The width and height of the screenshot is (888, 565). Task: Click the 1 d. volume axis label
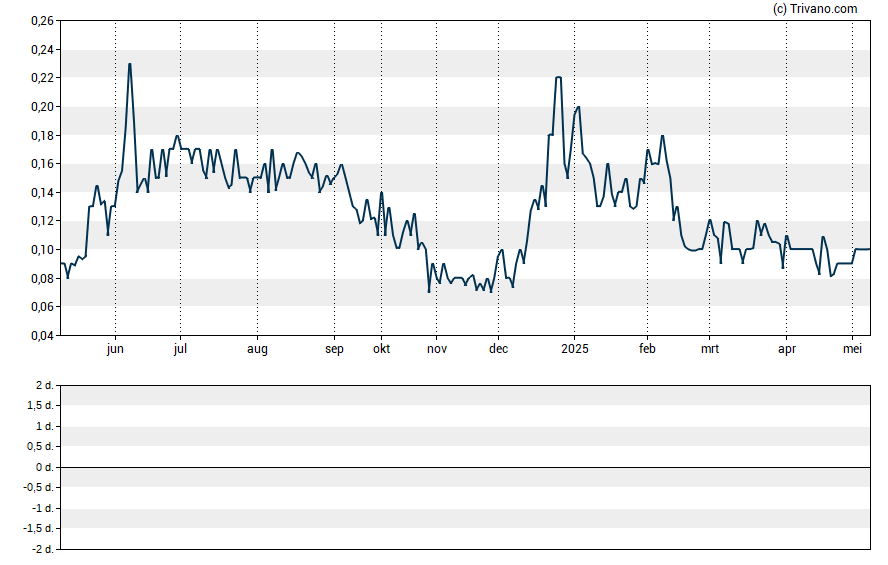pos(45,426)
